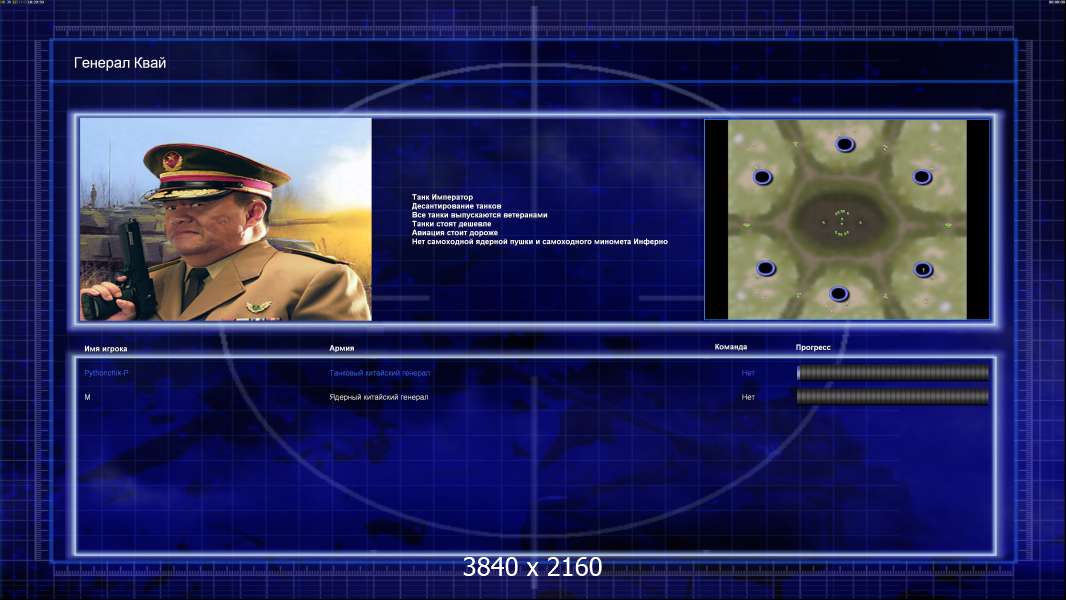This screenshot has width=1066, height=600.
Task: Click the loading progress bar for player M
Action: (x=893, y=397)
